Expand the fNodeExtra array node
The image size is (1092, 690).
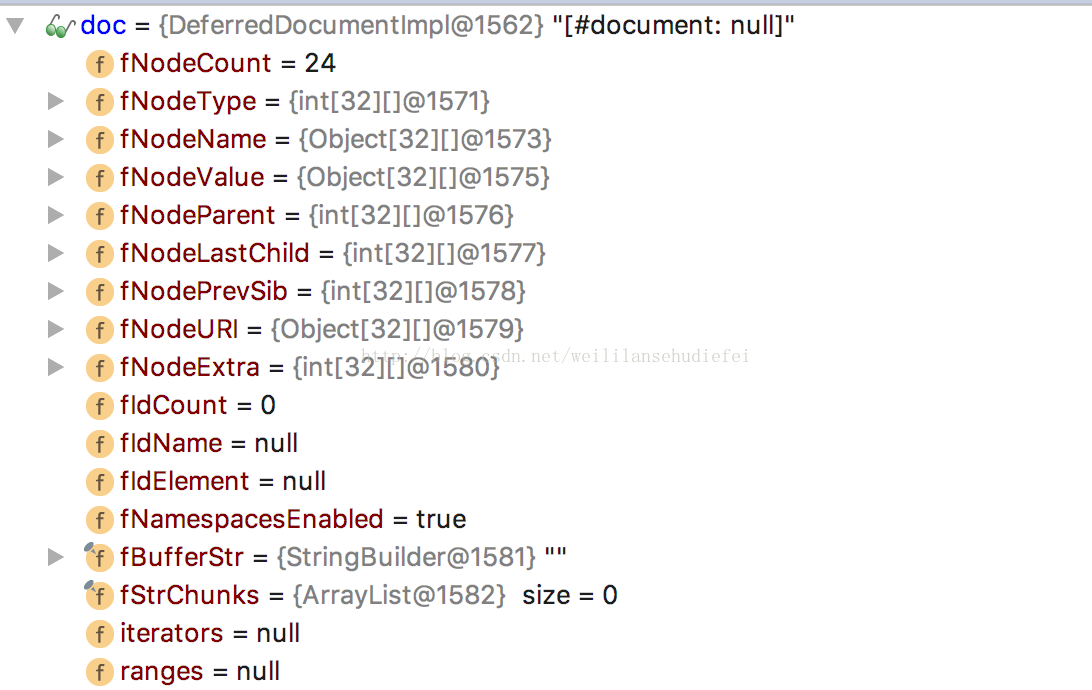click(56, 367)
